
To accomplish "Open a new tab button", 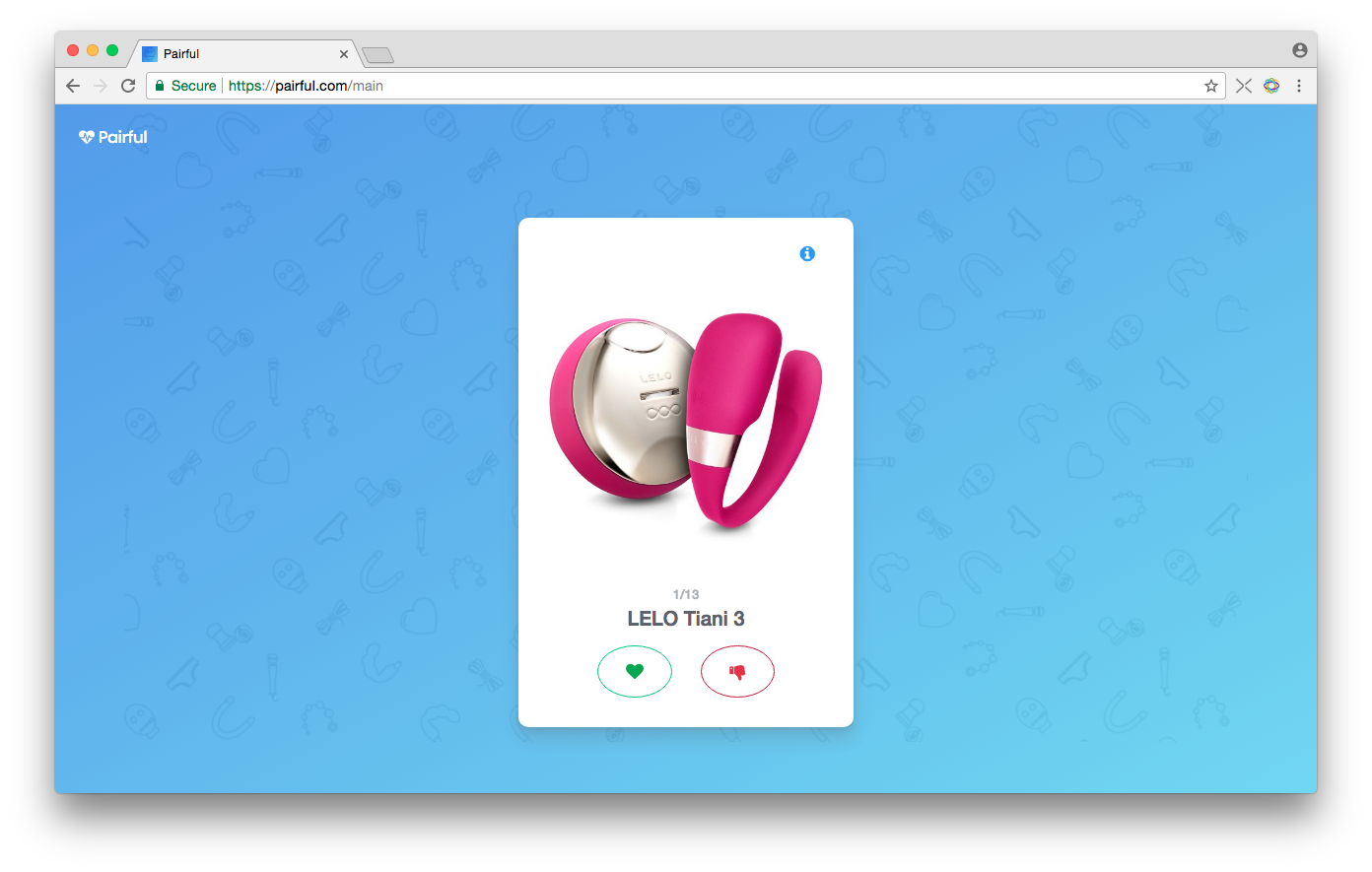I will (377, 55).
